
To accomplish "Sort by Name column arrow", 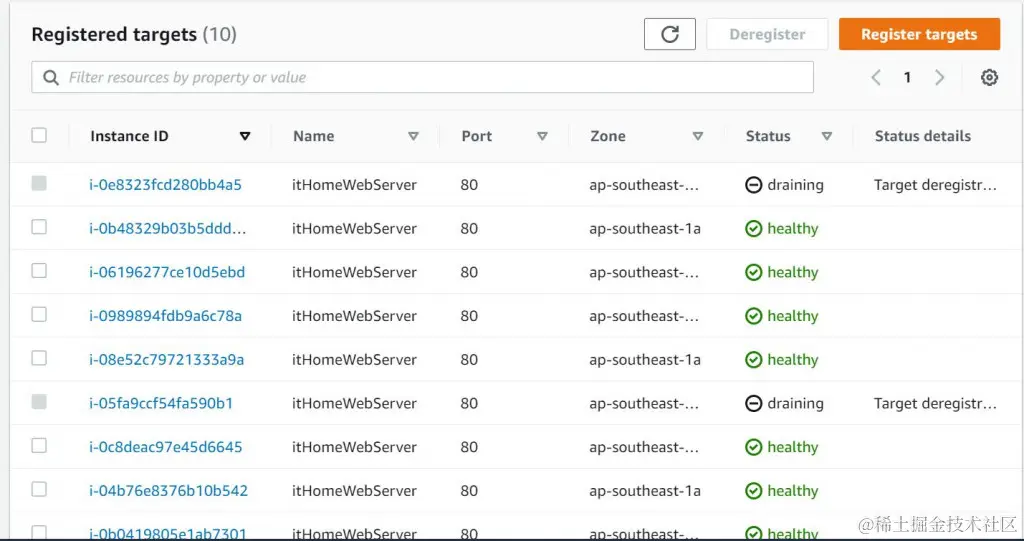I will pyautogui.click(x=413, y=137).
